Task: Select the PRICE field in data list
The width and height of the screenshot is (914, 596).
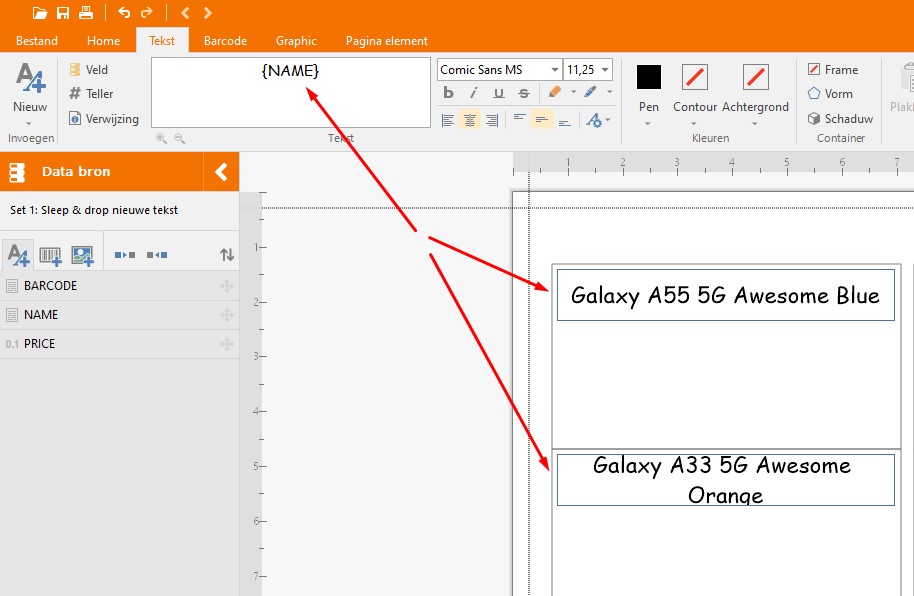Action: pyautogui.click(x=40, y=344)
